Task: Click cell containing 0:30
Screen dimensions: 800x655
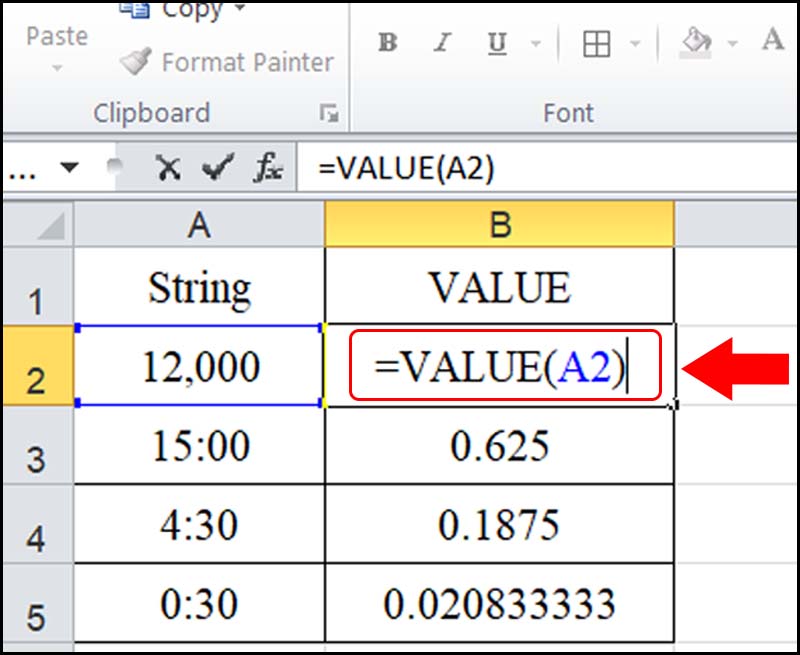Action: (x=199, y=603)
